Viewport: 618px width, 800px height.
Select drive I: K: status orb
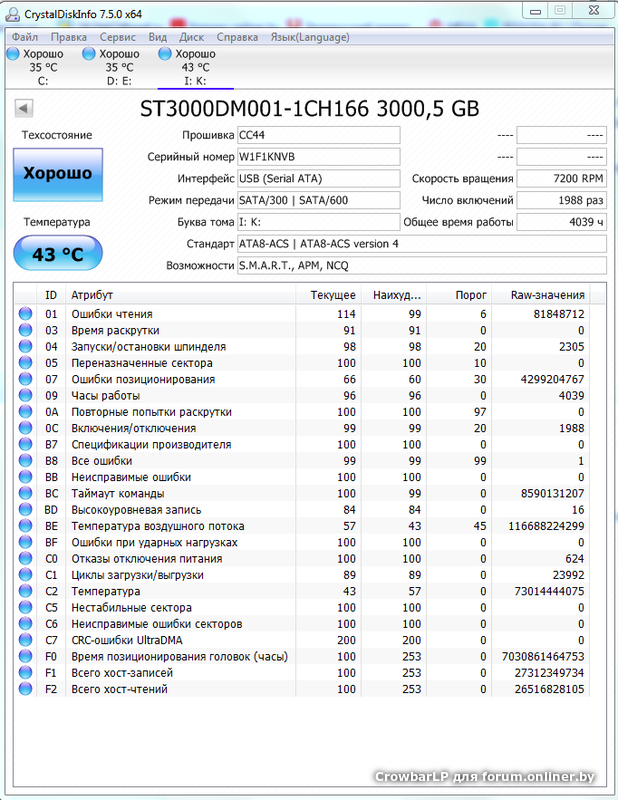(x=165, y=54)
